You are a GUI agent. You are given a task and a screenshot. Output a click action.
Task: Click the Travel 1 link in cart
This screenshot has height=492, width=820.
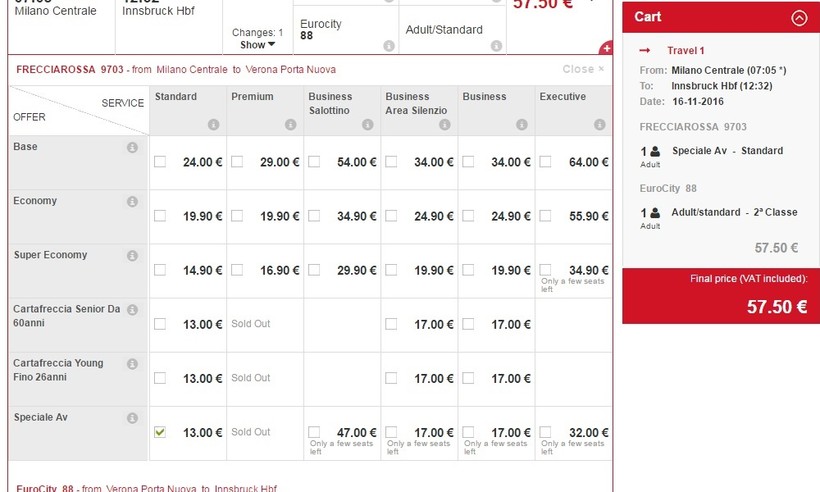tap(686, 50)
